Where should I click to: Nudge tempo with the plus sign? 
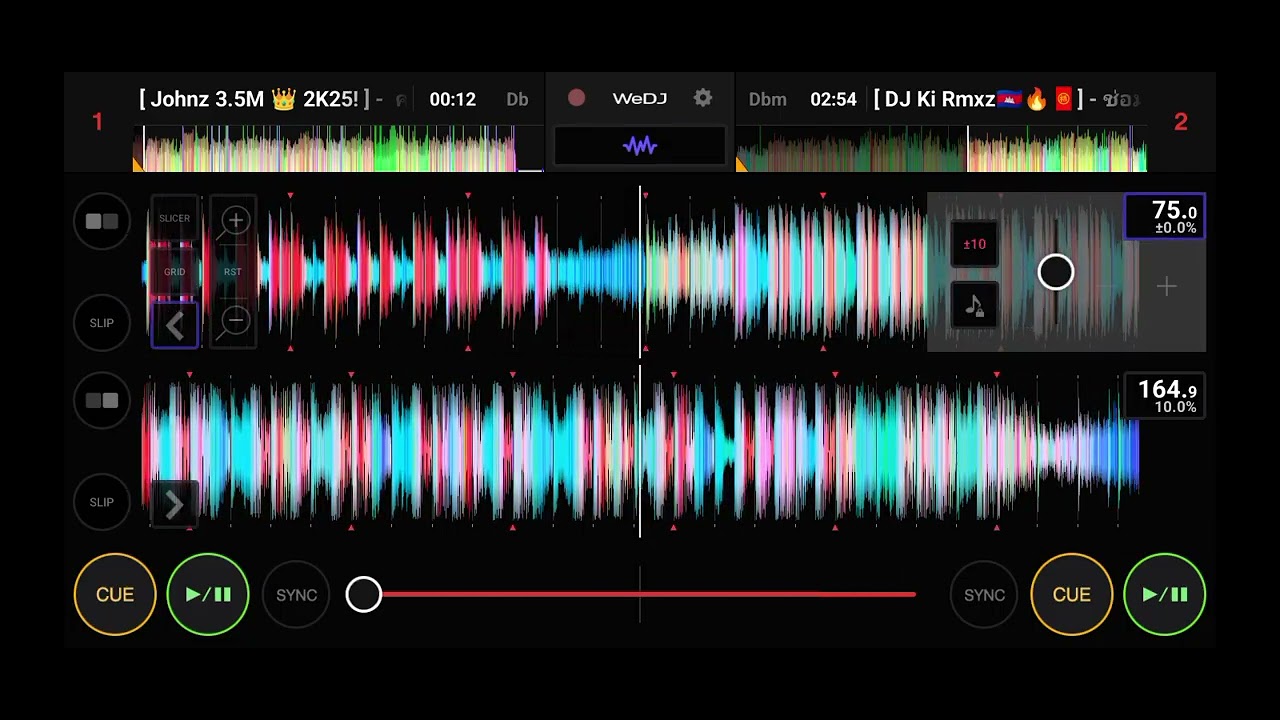coord(1166,287)
